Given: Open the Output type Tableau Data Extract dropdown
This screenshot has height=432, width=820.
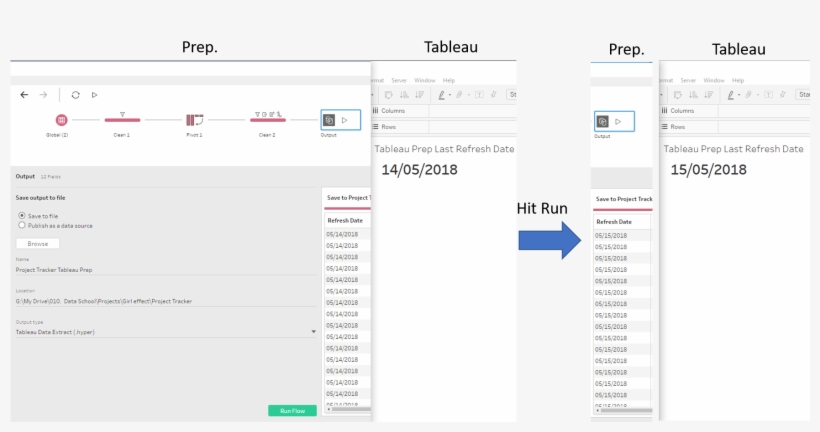Looking at the screenshot, I should pyautogui.click(x=166, y=332).
